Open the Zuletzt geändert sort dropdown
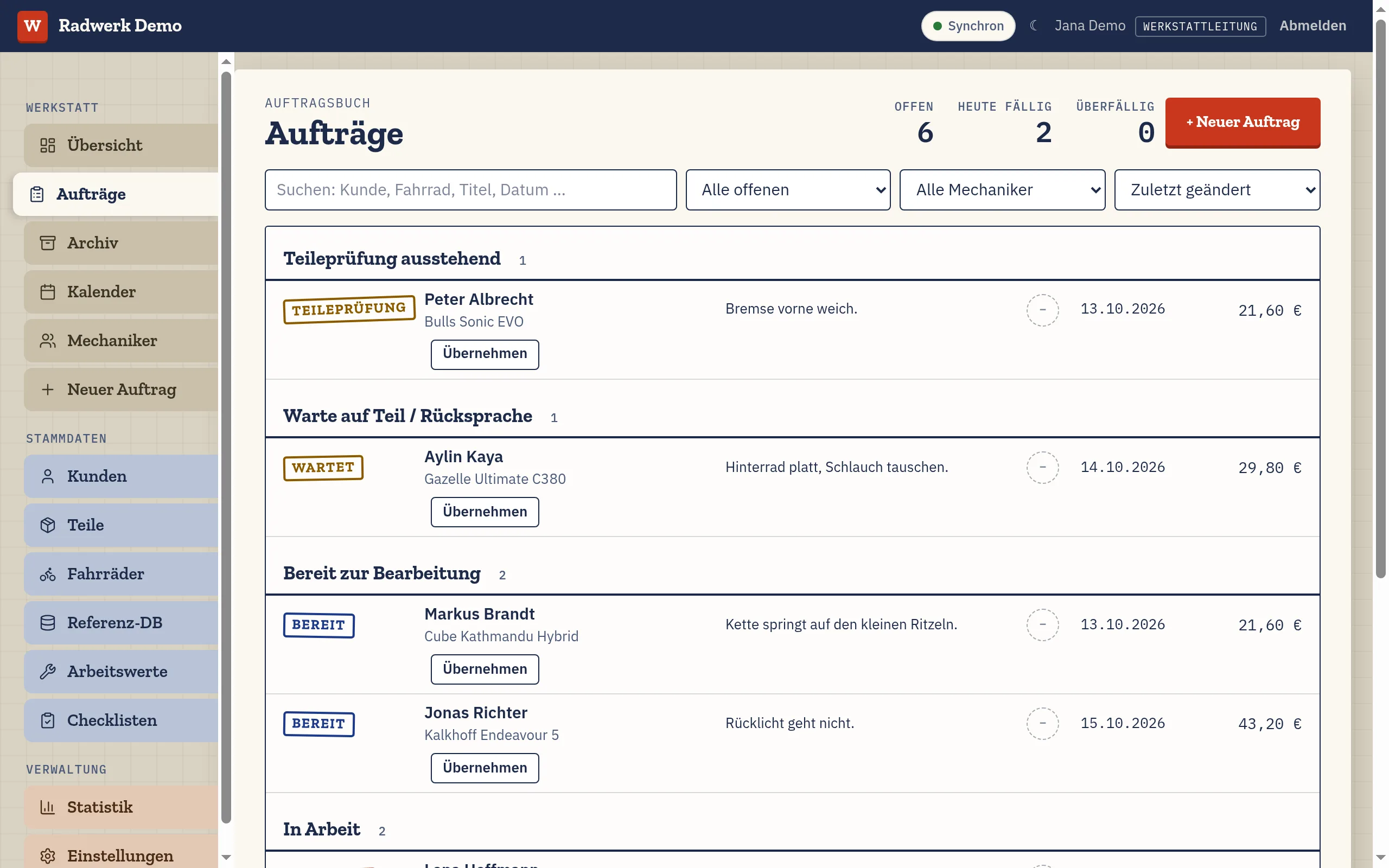The image size is (1389, 868). tap(1217, 190)
